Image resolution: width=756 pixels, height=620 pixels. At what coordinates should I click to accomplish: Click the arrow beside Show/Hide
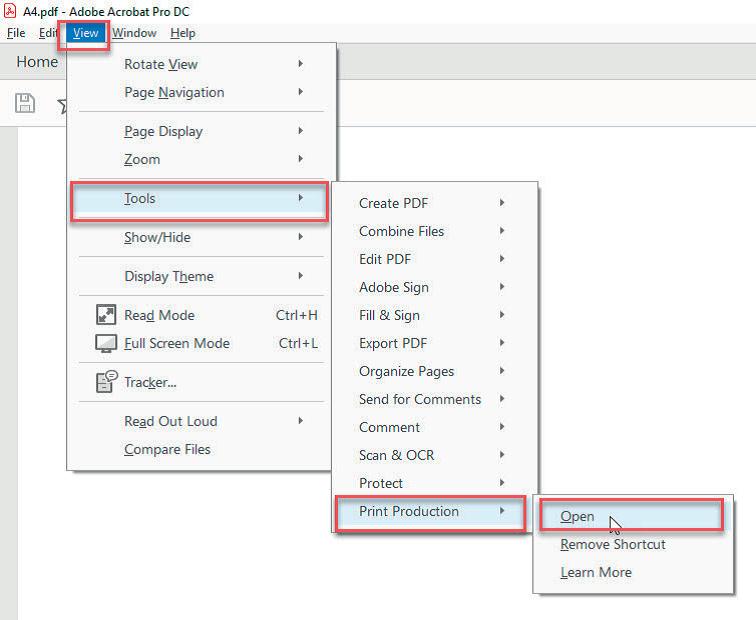click(300, 237)
